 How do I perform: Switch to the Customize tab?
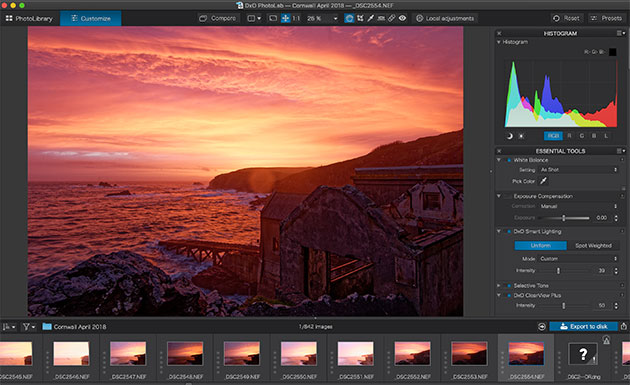tap(91, 18)
